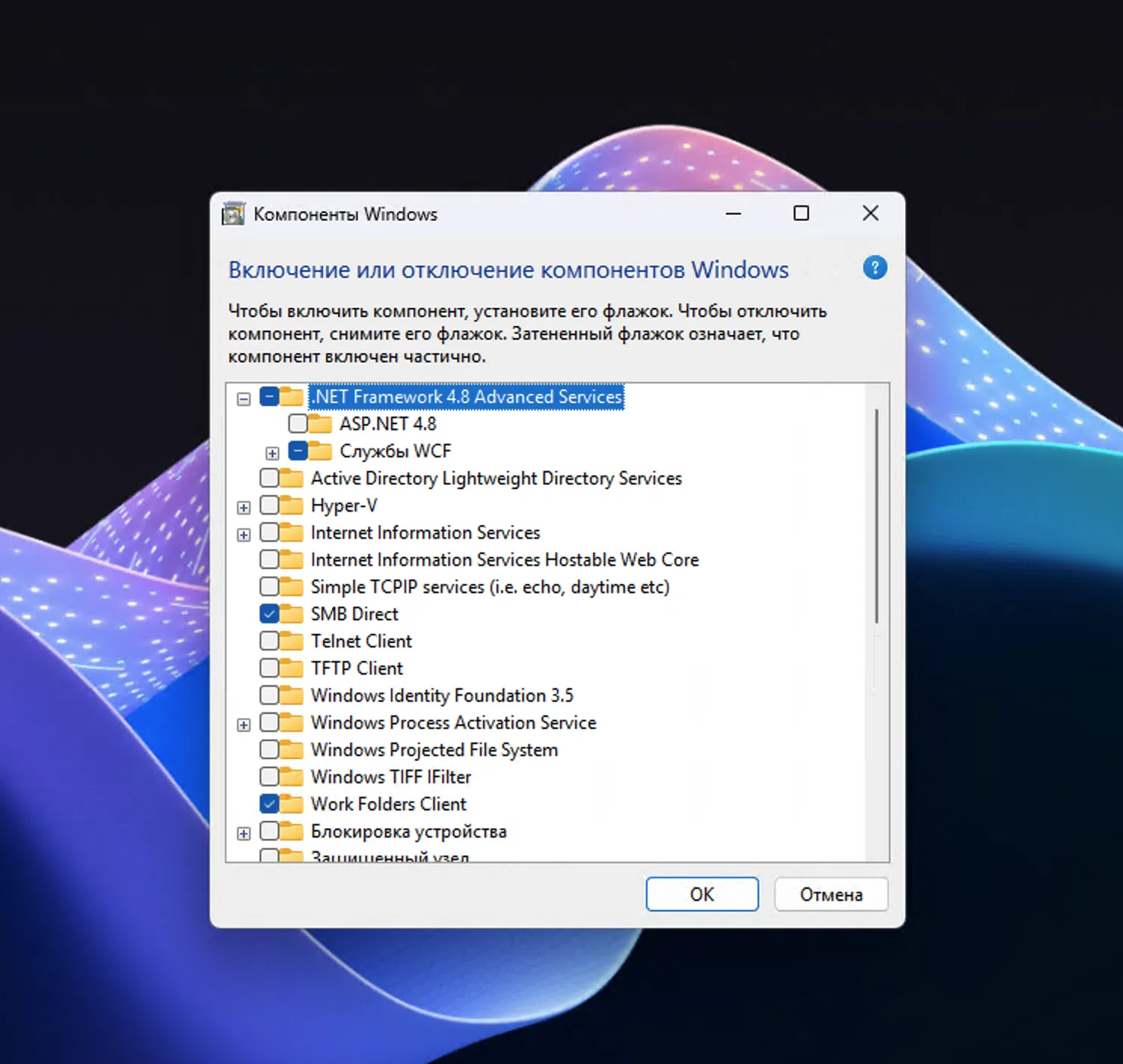
Task: Enable the ASP.NET 4.8 checkbox
Action: point(298,423)
